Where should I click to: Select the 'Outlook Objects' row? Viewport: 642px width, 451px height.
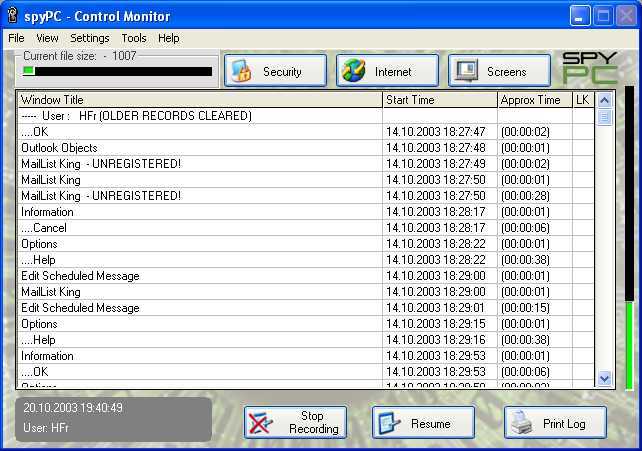point(306,148)
